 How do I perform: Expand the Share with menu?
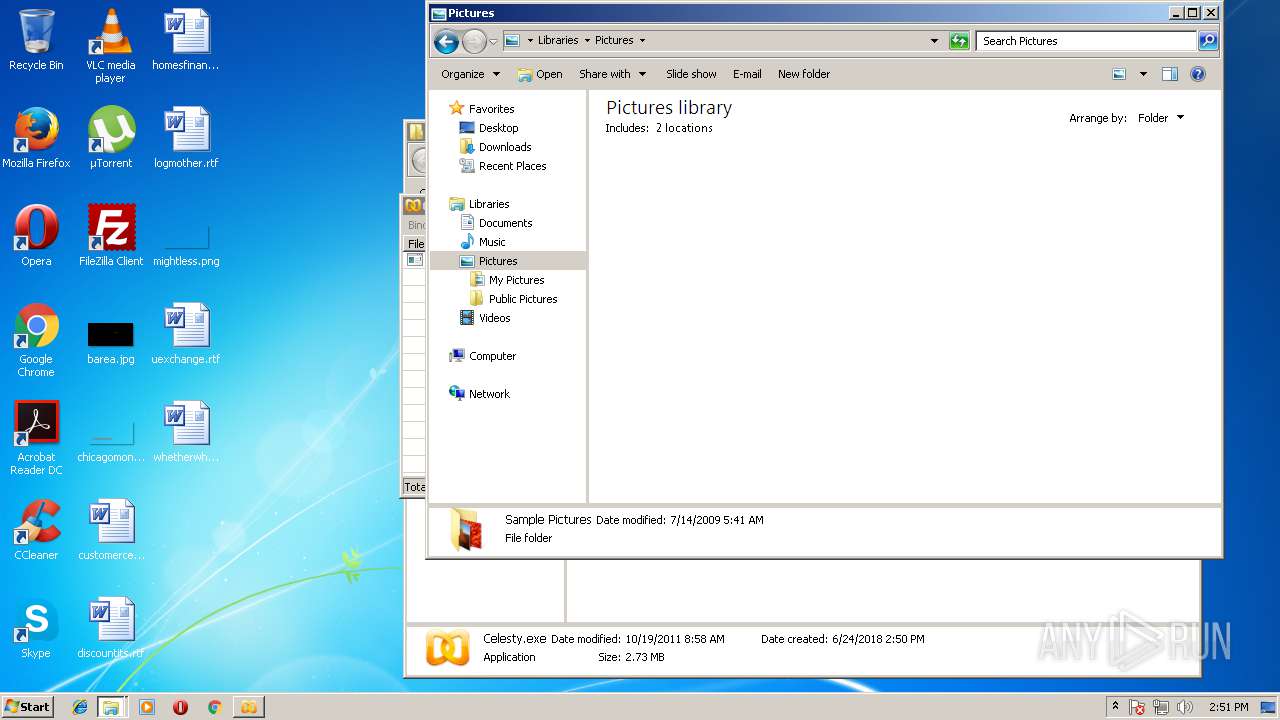(x=612, y=74)
